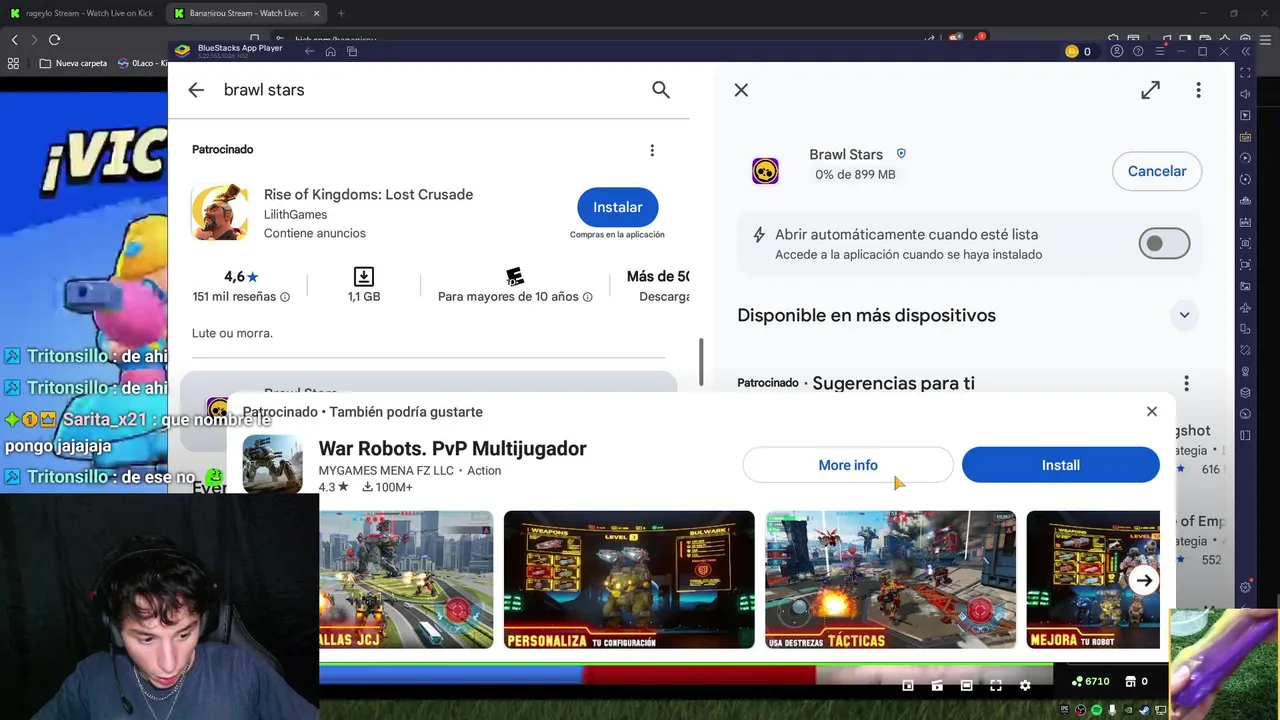Go back from the brawl stars search
The width and height of the screenshot is (1280, 720).
point(196,90)
